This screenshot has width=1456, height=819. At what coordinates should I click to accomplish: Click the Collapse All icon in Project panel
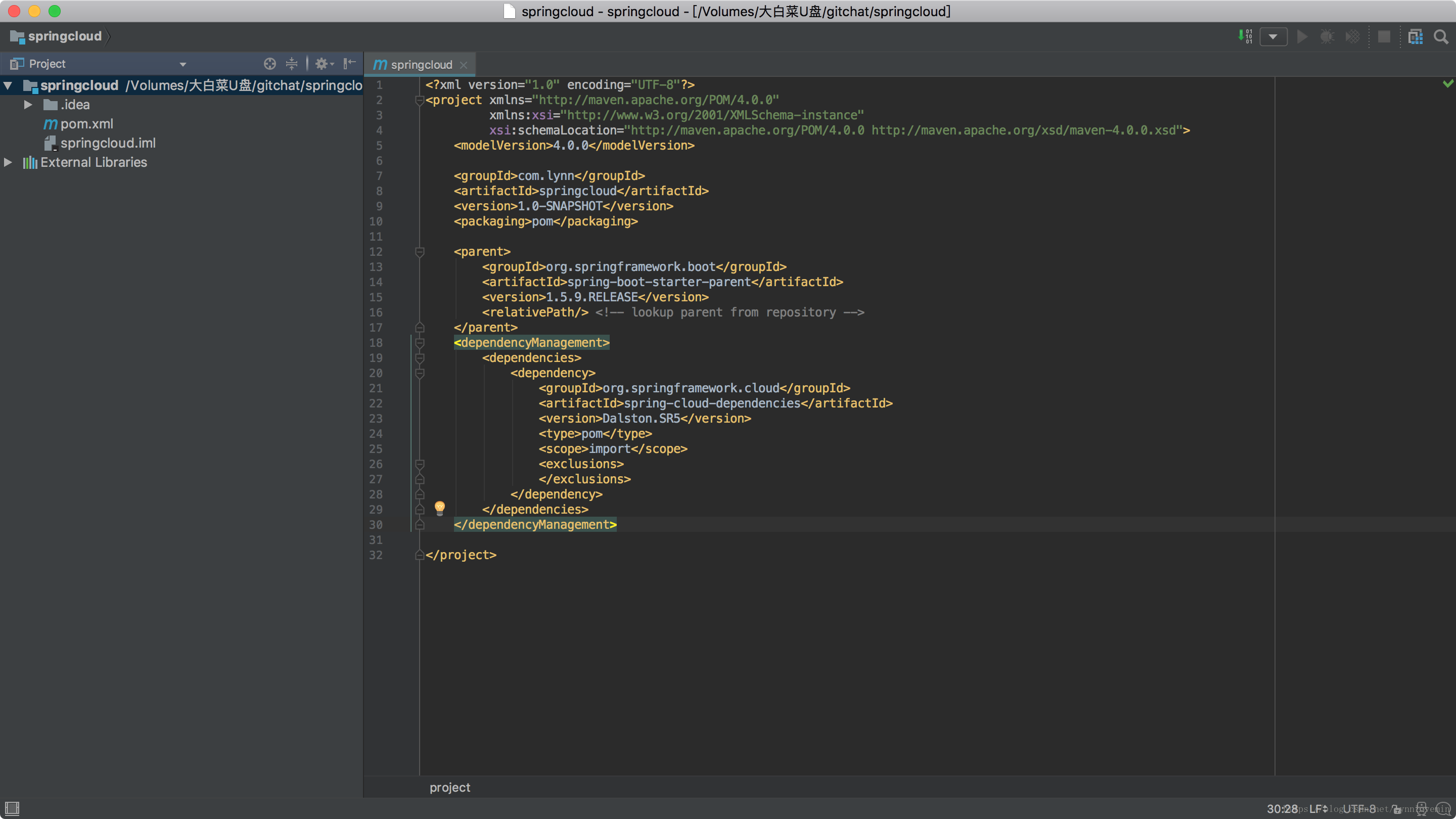pos(292,64)
